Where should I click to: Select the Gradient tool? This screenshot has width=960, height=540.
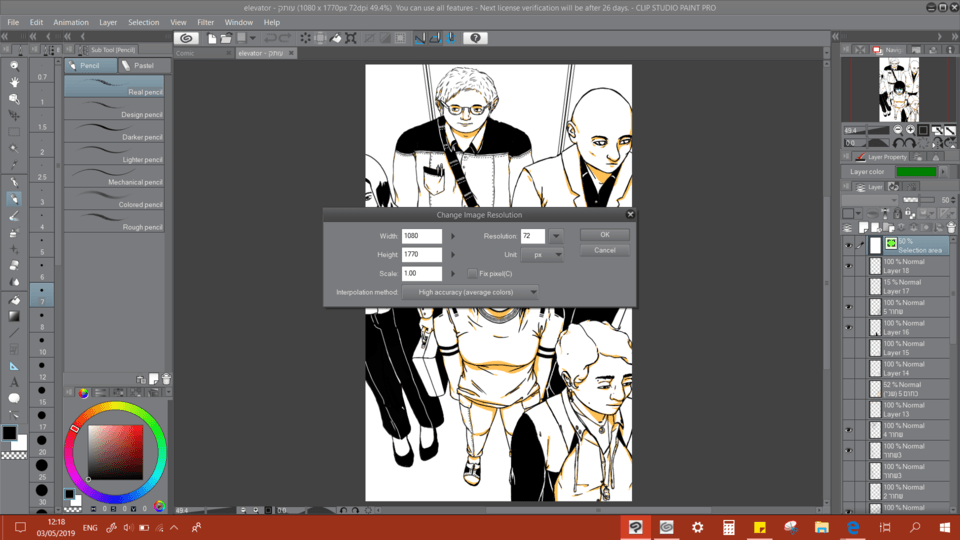tap(14, 316)
